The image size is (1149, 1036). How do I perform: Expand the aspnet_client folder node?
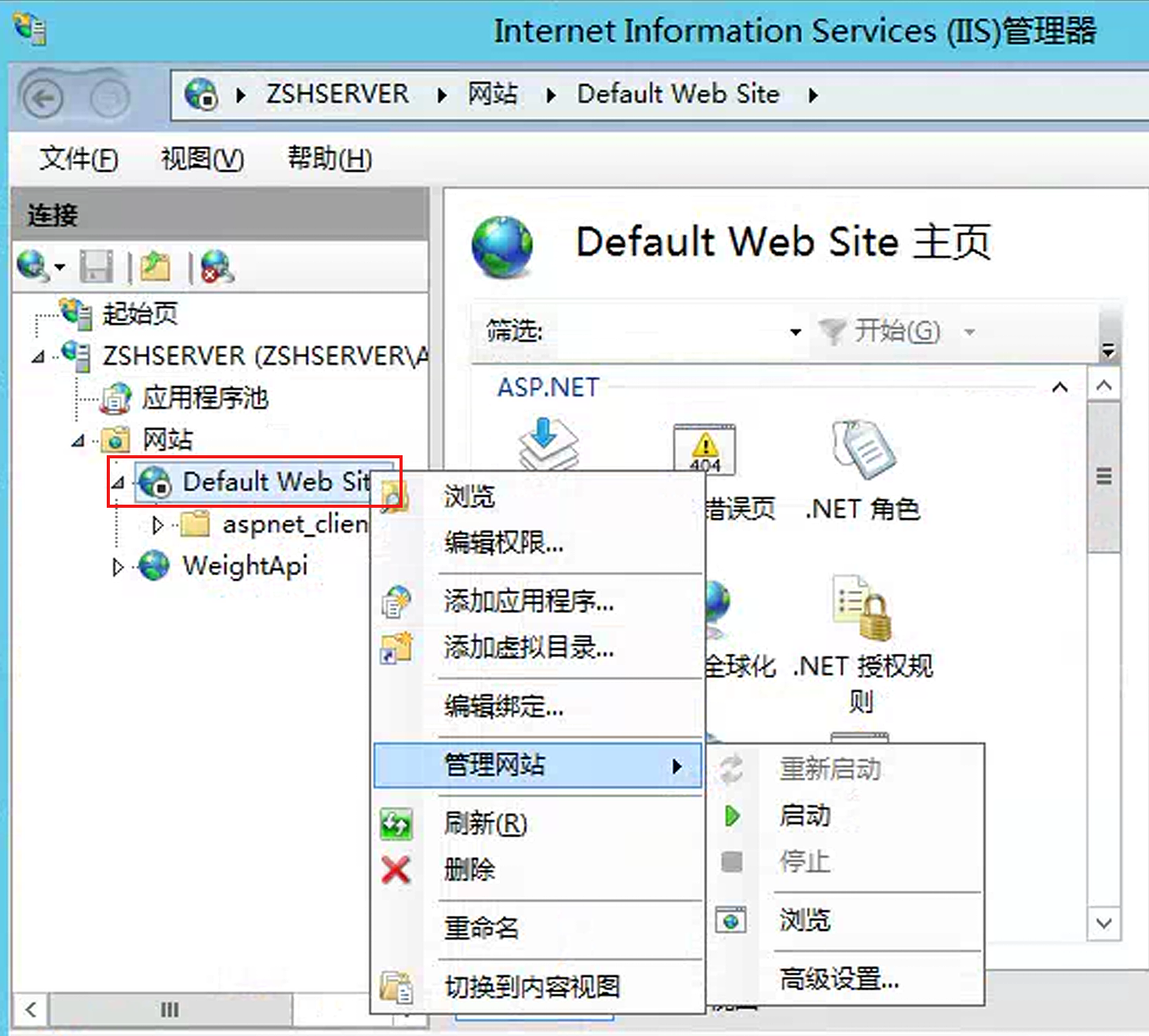pyautogui.click(x=157, y=524)
